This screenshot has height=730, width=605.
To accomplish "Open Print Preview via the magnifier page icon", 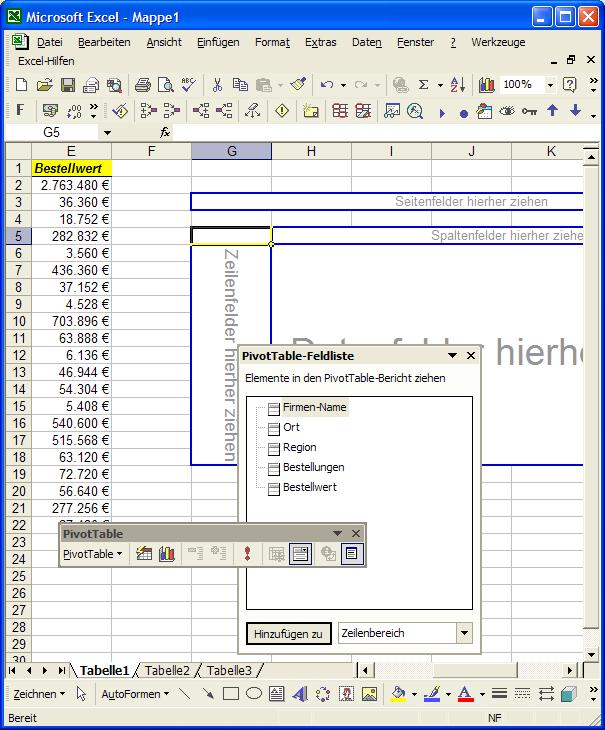I will click(x=165, y=85).
